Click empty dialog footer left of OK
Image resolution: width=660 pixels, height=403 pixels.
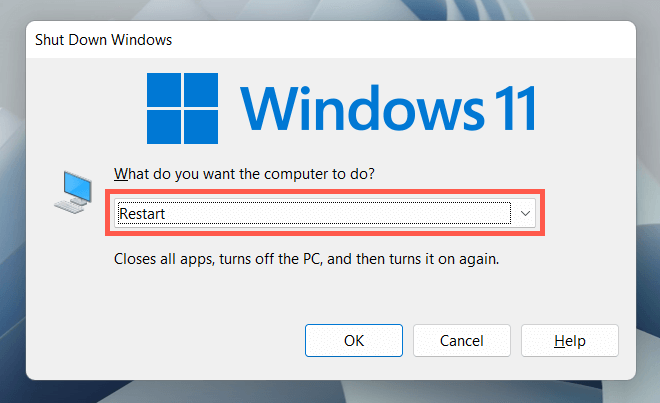[160, 340]
